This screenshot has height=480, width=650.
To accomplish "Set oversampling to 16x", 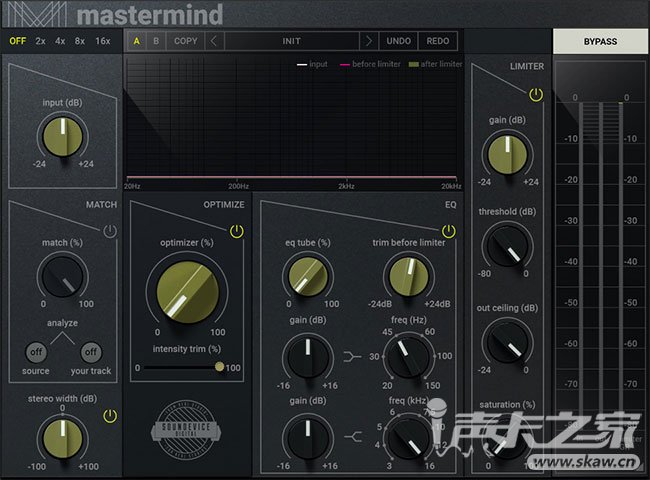I will tap(103, 41).
